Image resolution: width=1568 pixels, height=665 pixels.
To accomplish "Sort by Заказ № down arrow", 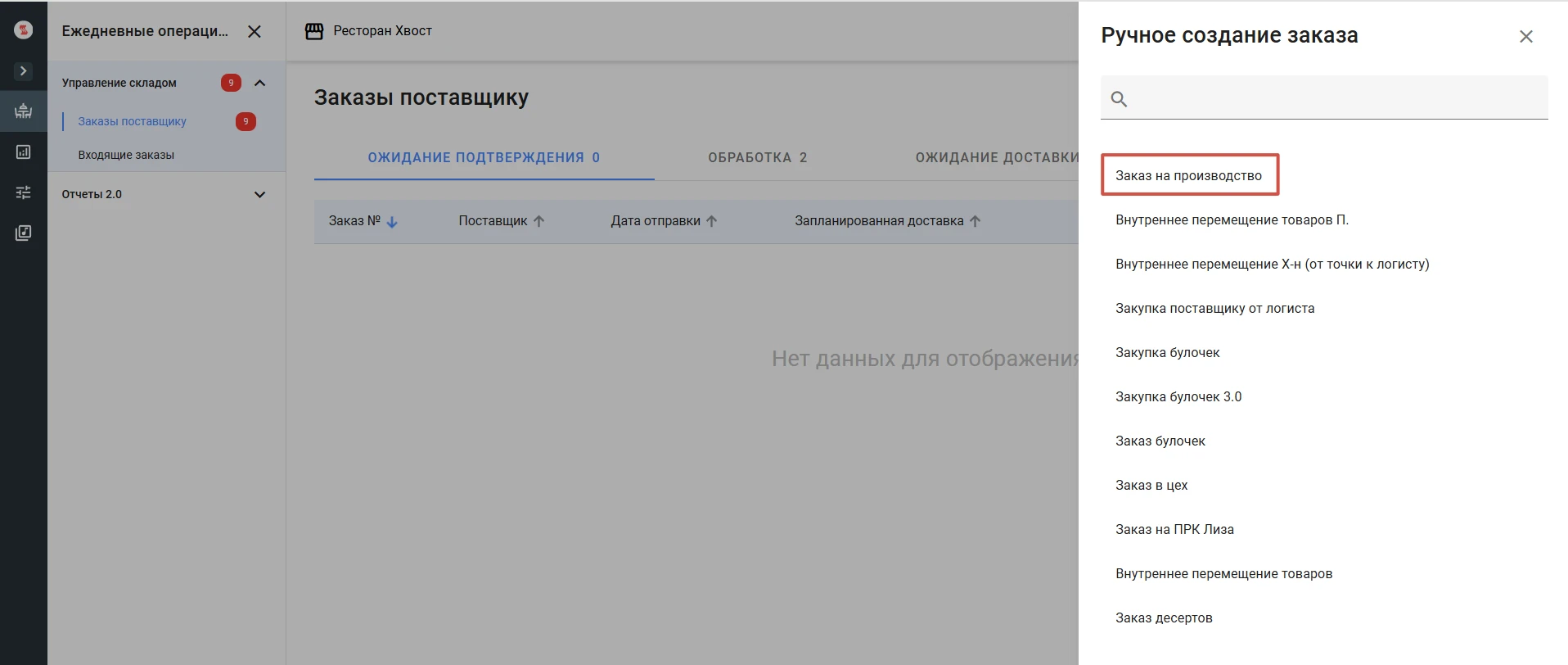I will coord(392,221).
